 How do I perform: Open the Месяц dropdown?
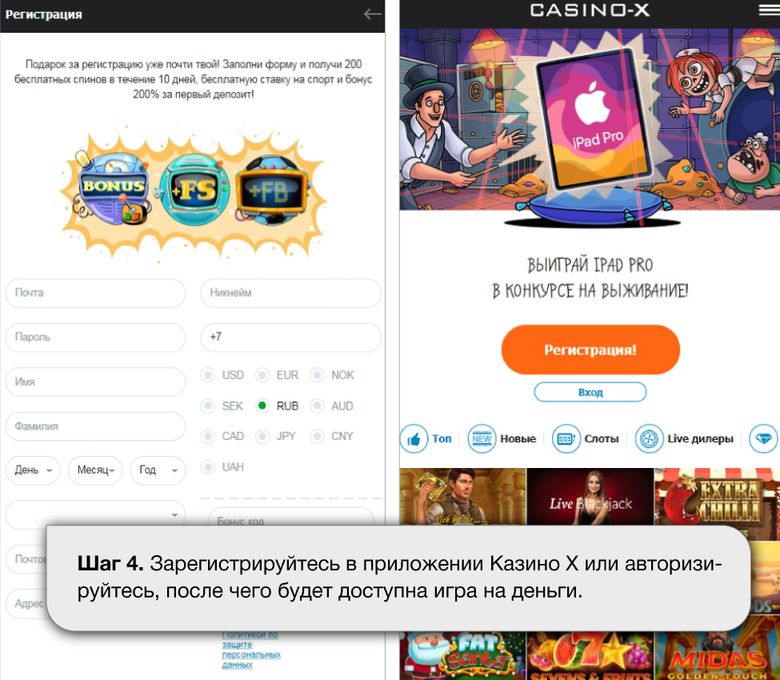pyautogui.click(x=96, y=470)
